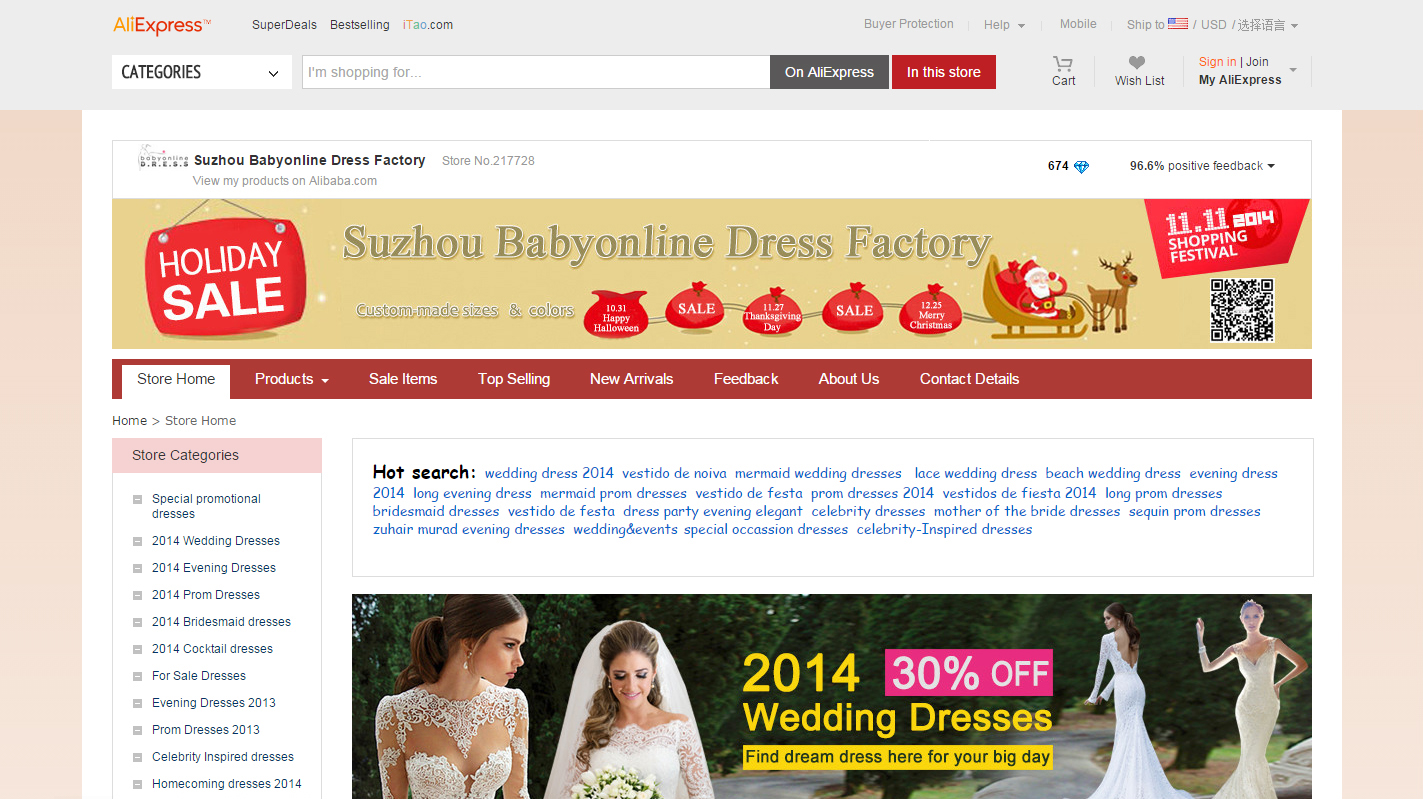
Task: Open For Sale Dresses category
Action: (x=199, y=676)
